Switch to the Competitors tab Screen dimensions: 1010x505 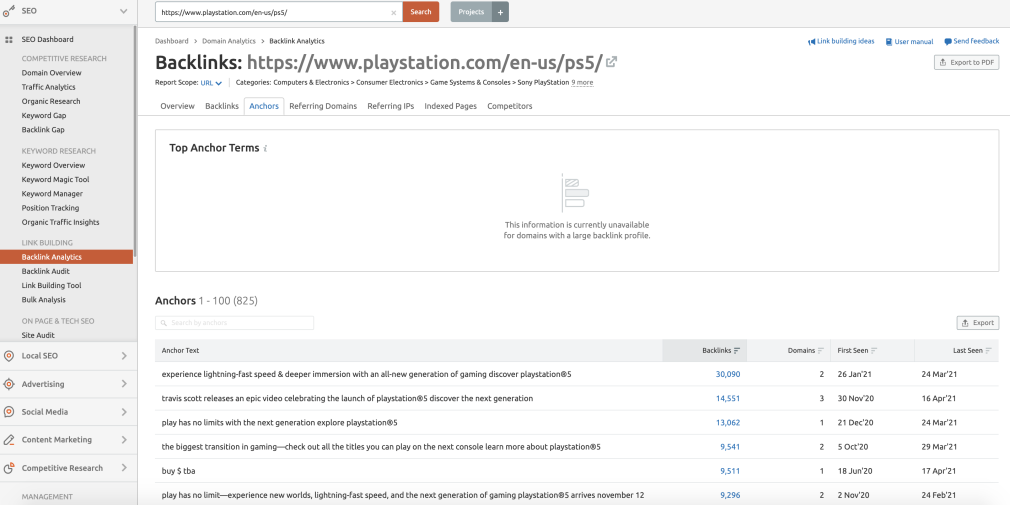point(510,106)
